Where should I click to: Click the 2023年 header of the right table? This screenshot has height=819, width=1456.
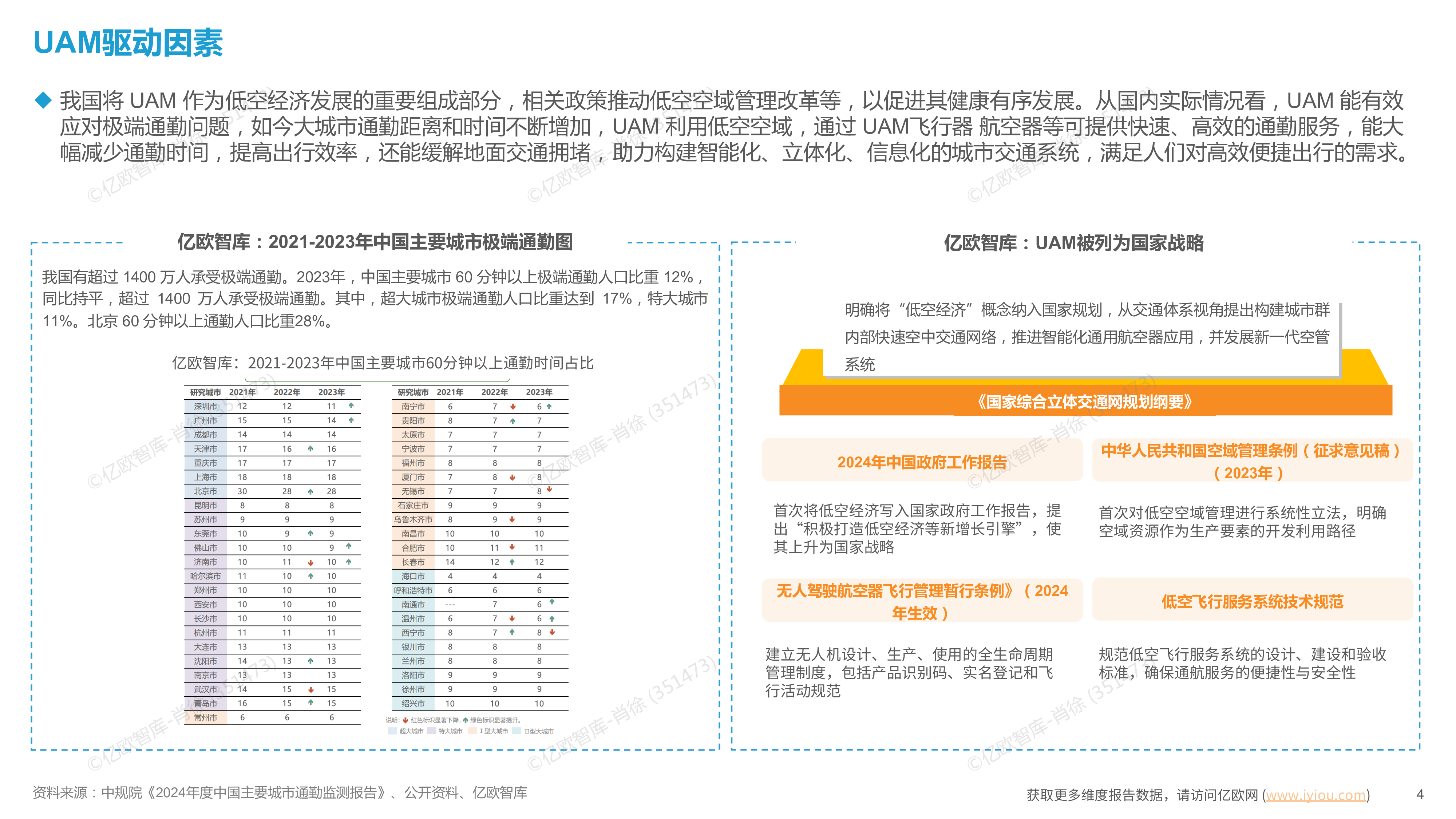pyautogui.click(x=539, y=392)
